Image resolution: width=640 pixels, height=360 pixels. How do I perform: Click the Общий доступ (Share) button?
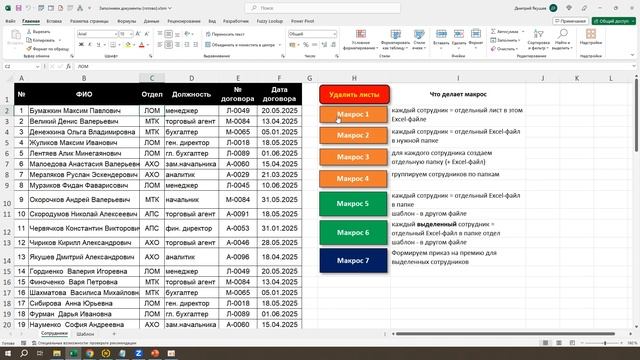click(x=614, y=21)
